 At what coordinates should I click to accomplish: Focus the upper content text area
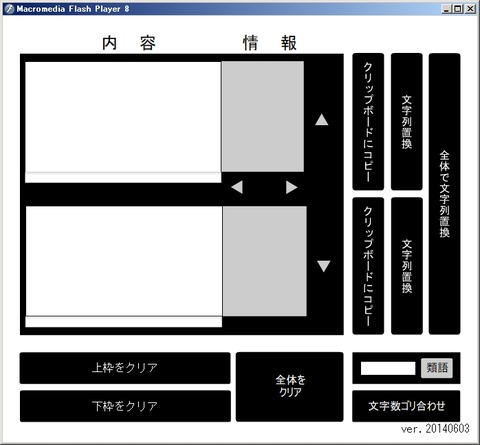[123, 117]
